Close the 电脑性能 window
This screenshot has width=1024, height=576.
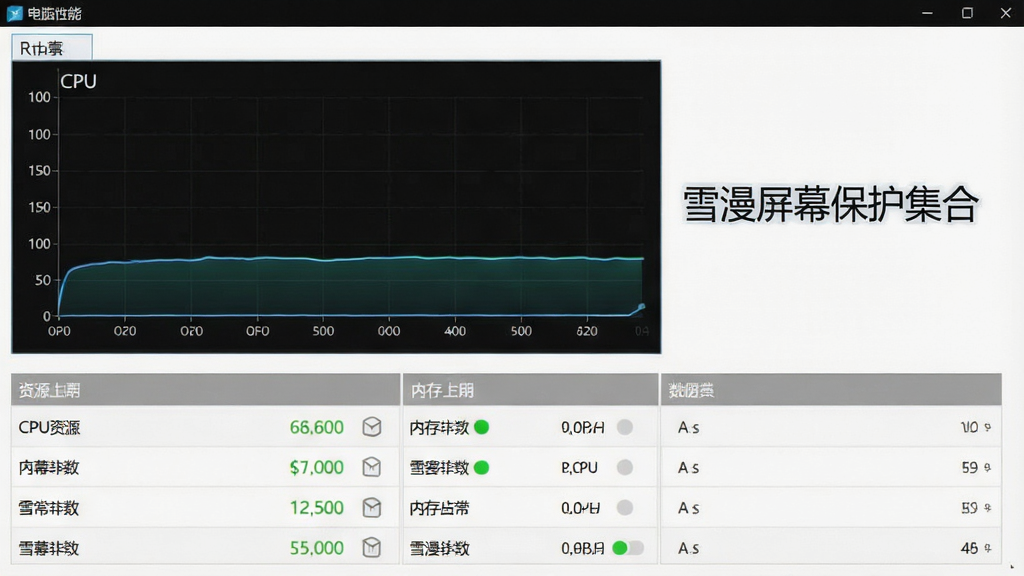[1006, 13]
